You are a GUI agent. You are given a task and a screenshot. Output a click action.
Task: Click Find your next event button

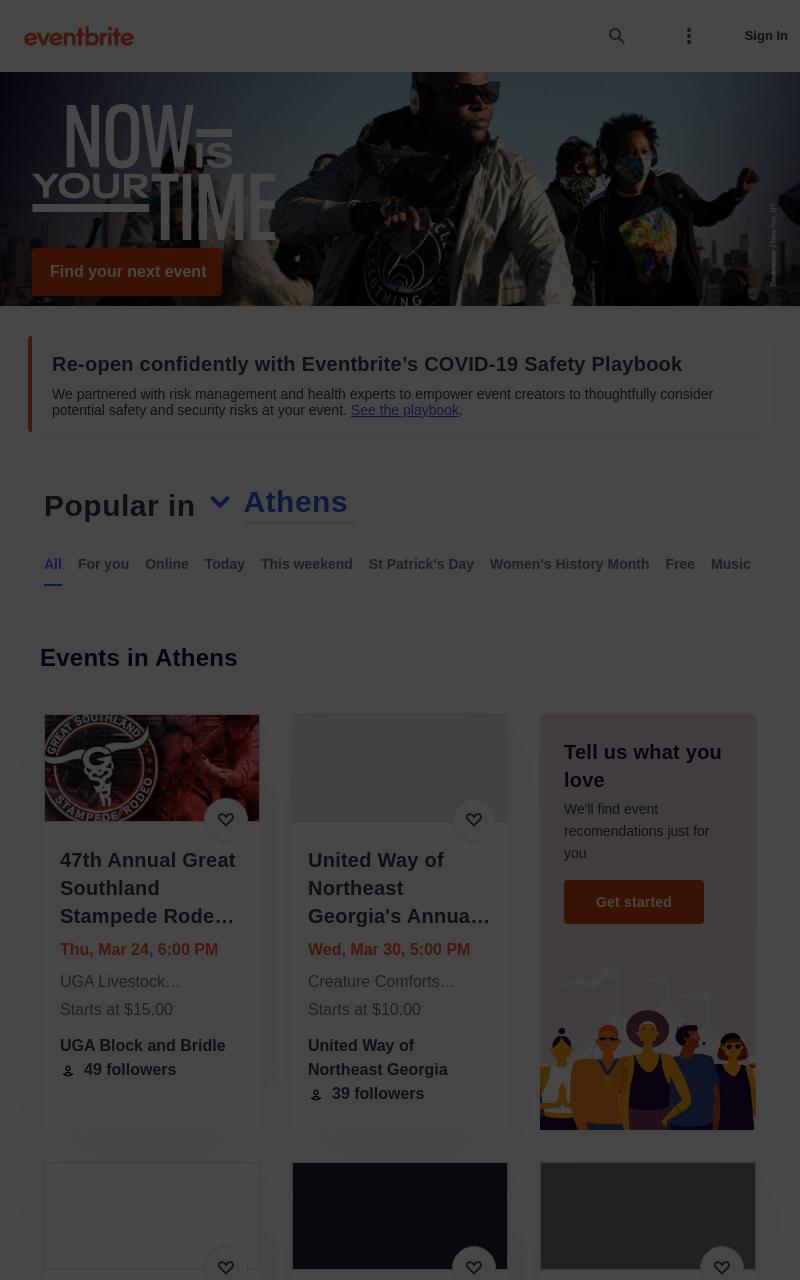(x=127, y=272)
